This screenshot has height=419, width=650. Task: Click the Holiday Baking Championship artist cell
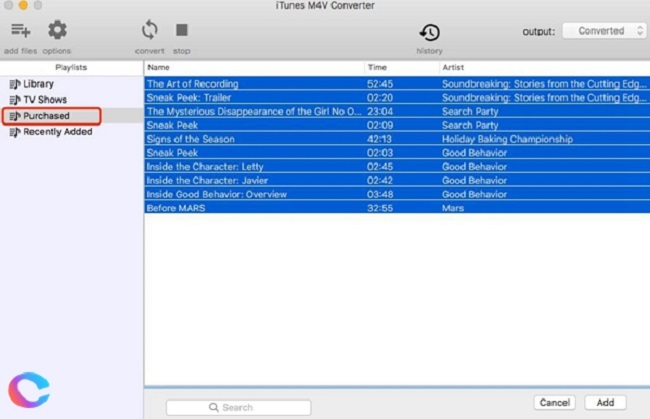[507, 139]
